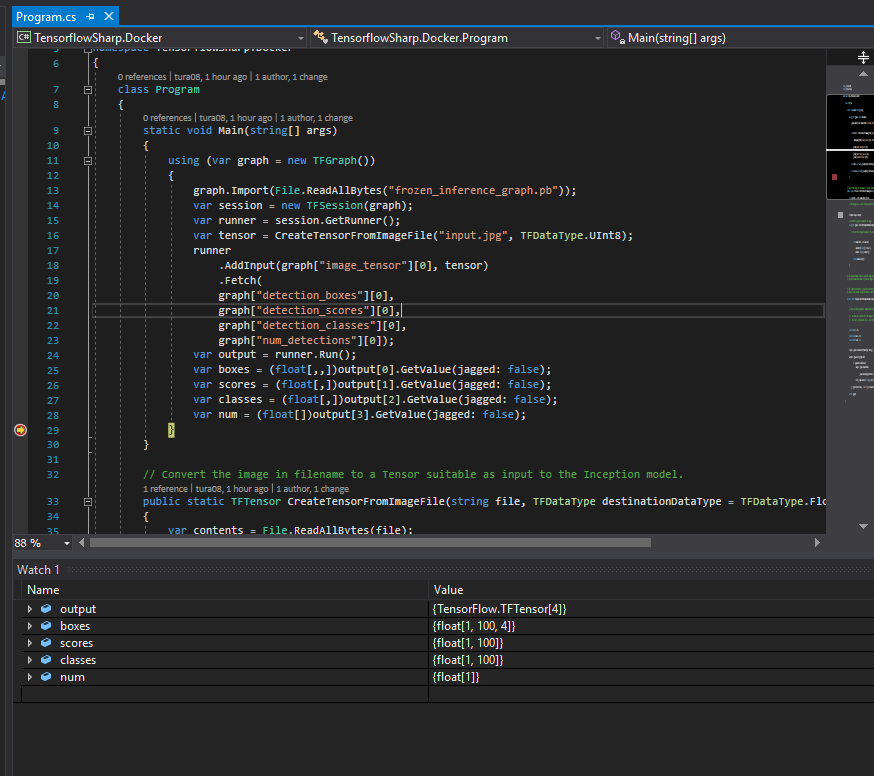
Task: Expand the output watch entry
Action: point(29,609)
